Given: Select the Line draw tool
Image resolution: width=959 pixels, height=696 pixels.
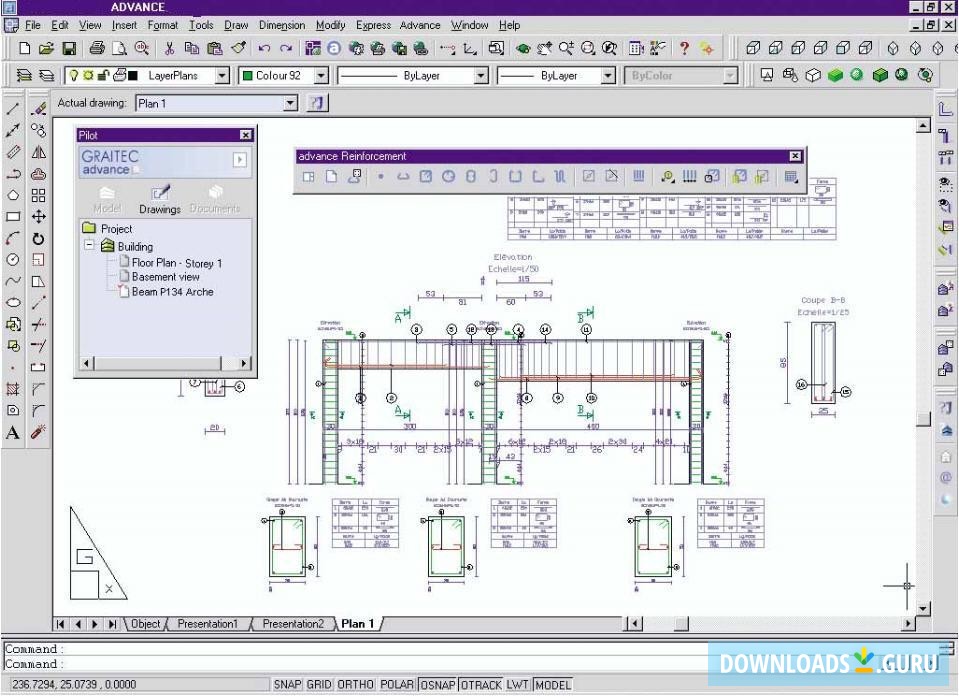Looking at the screenshot, I should [x=13, y=109].
